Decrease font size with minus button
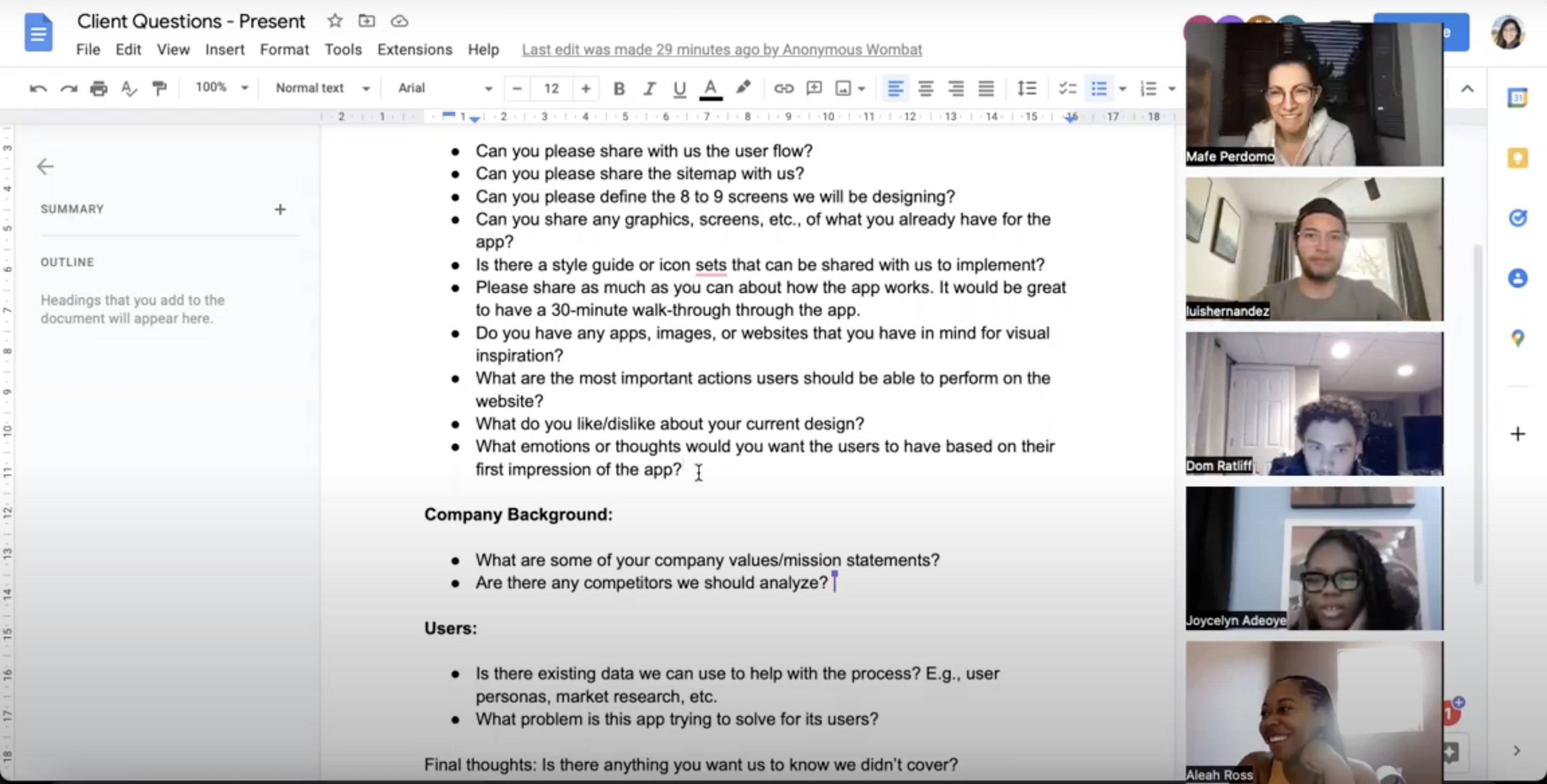 517,89
